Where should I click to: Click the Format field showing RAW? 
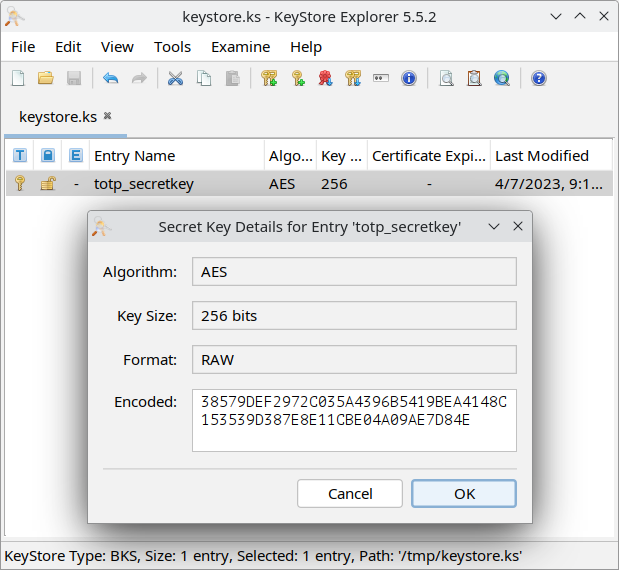coord(354,360)
